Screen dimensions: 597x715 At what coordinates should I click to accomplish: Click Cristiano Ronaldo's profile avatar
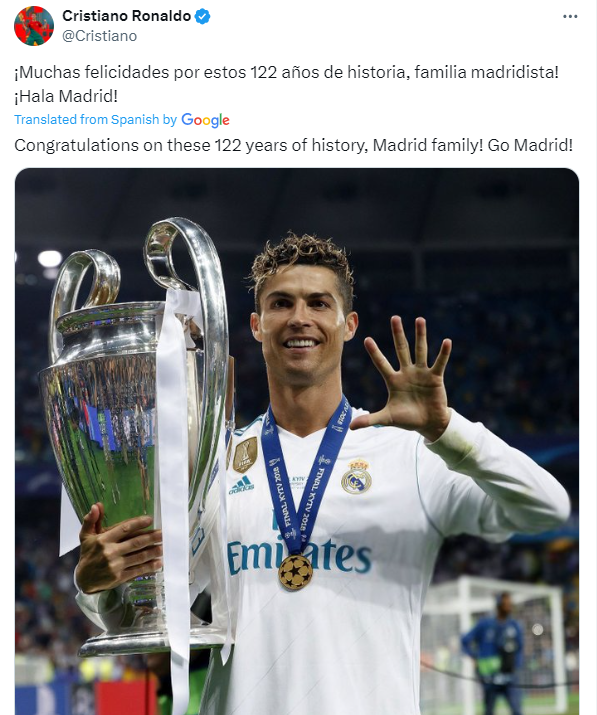[34, 26]
